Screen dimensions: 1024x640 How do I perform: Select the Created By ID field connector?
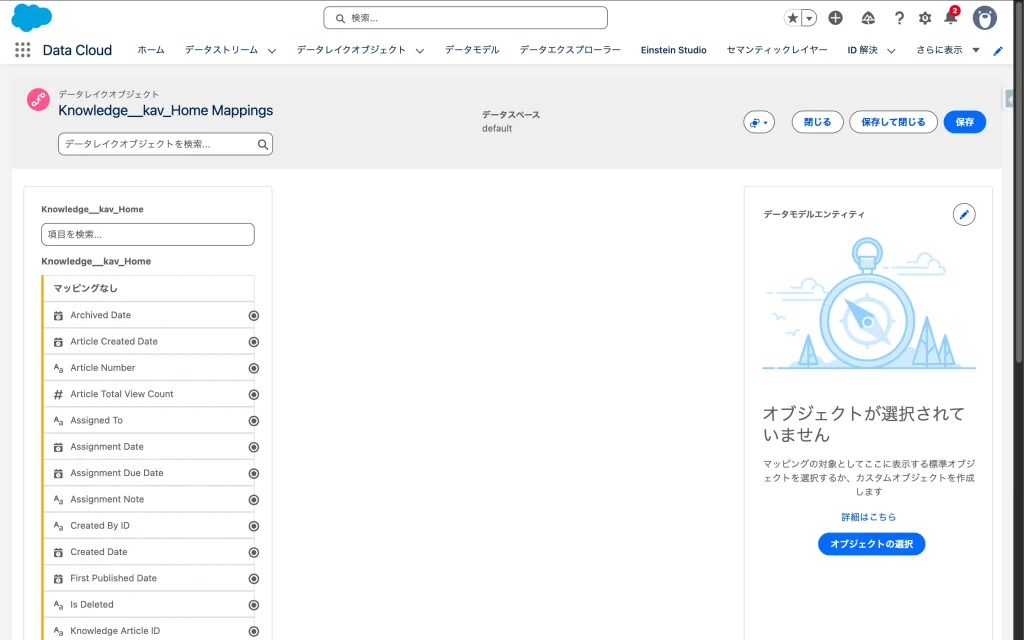coord(254,526)
